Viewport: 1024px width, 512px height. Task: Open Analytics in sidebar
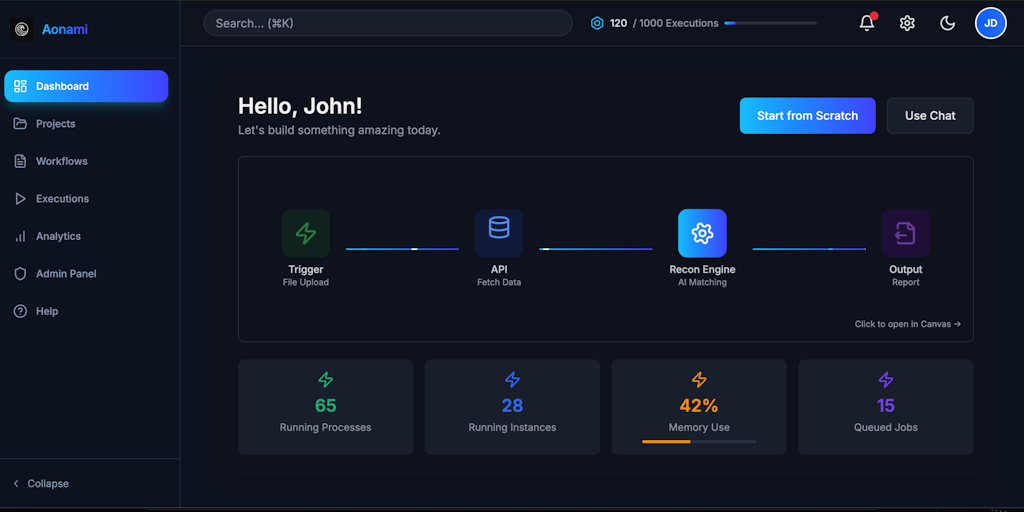tap(86, 236)
